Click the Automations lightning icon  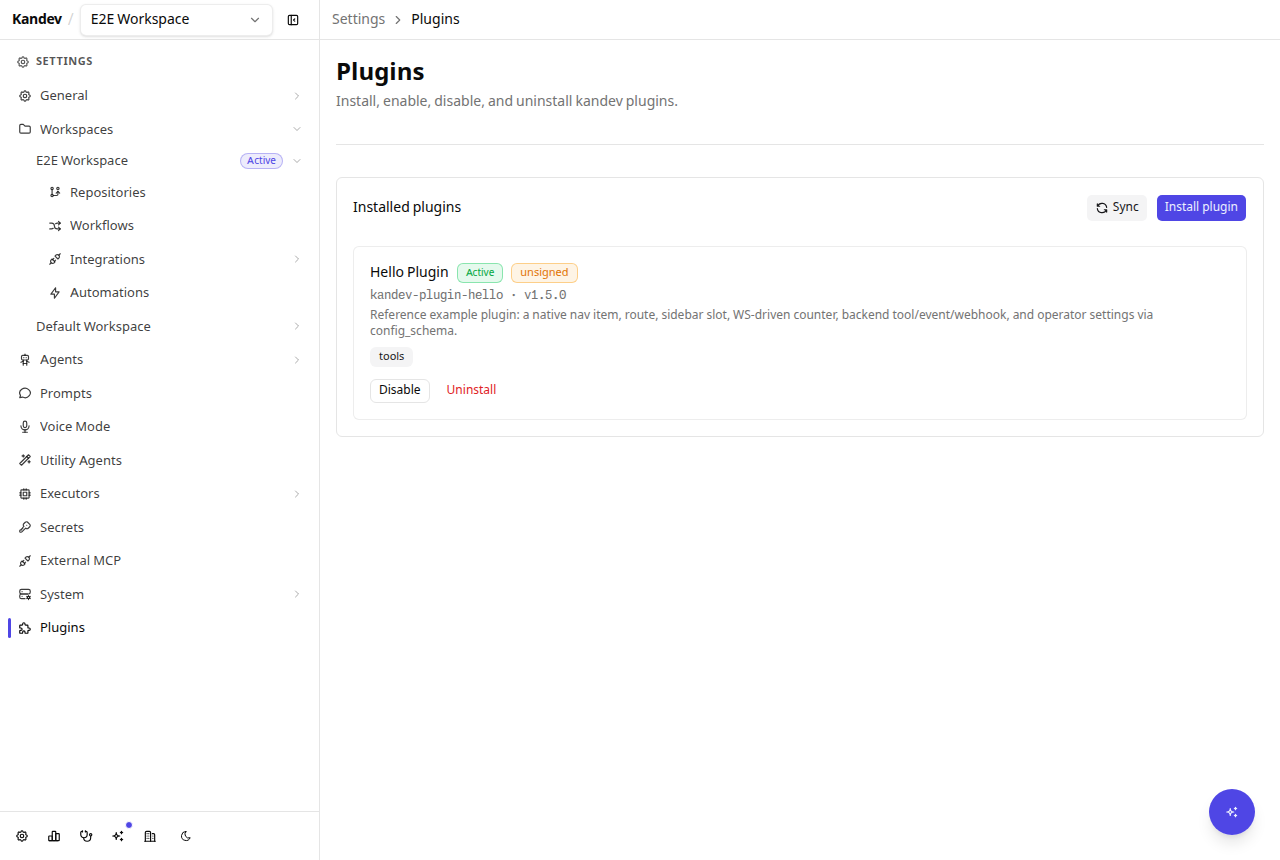pyautogui.click(x=55, y=293)
